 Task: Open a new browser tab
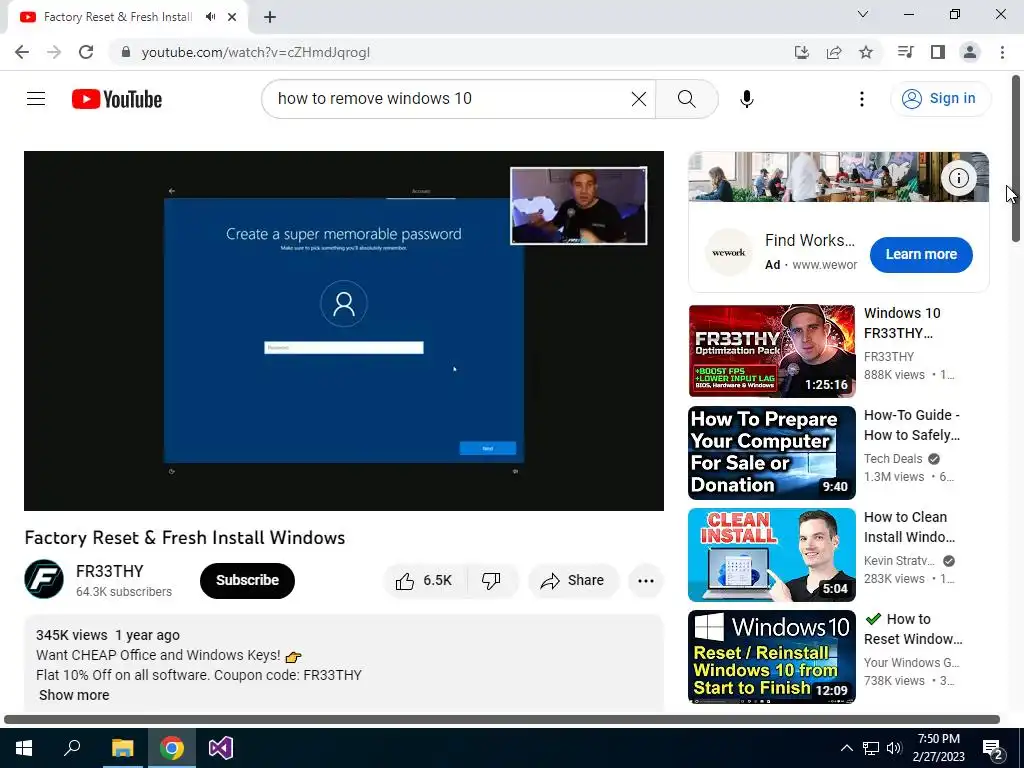[x=270, y=17]
